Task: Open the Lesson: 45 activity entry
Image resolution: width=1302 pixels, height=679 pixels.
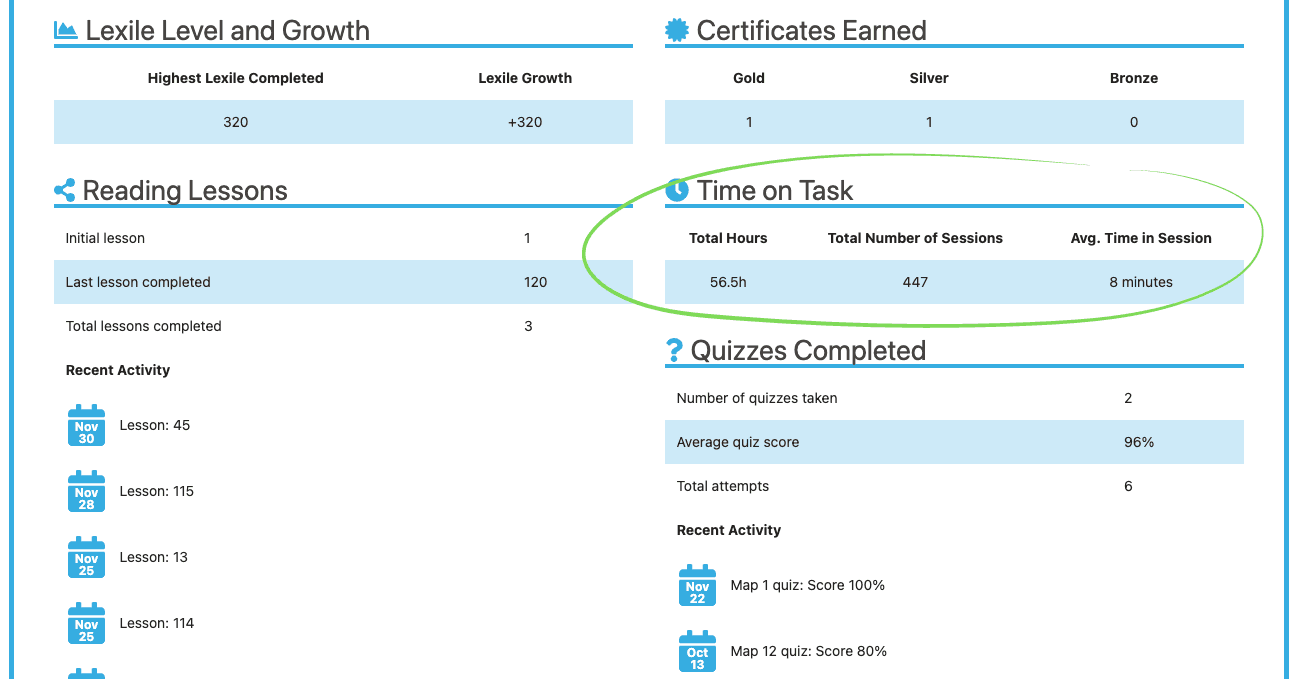Action: 153,425
